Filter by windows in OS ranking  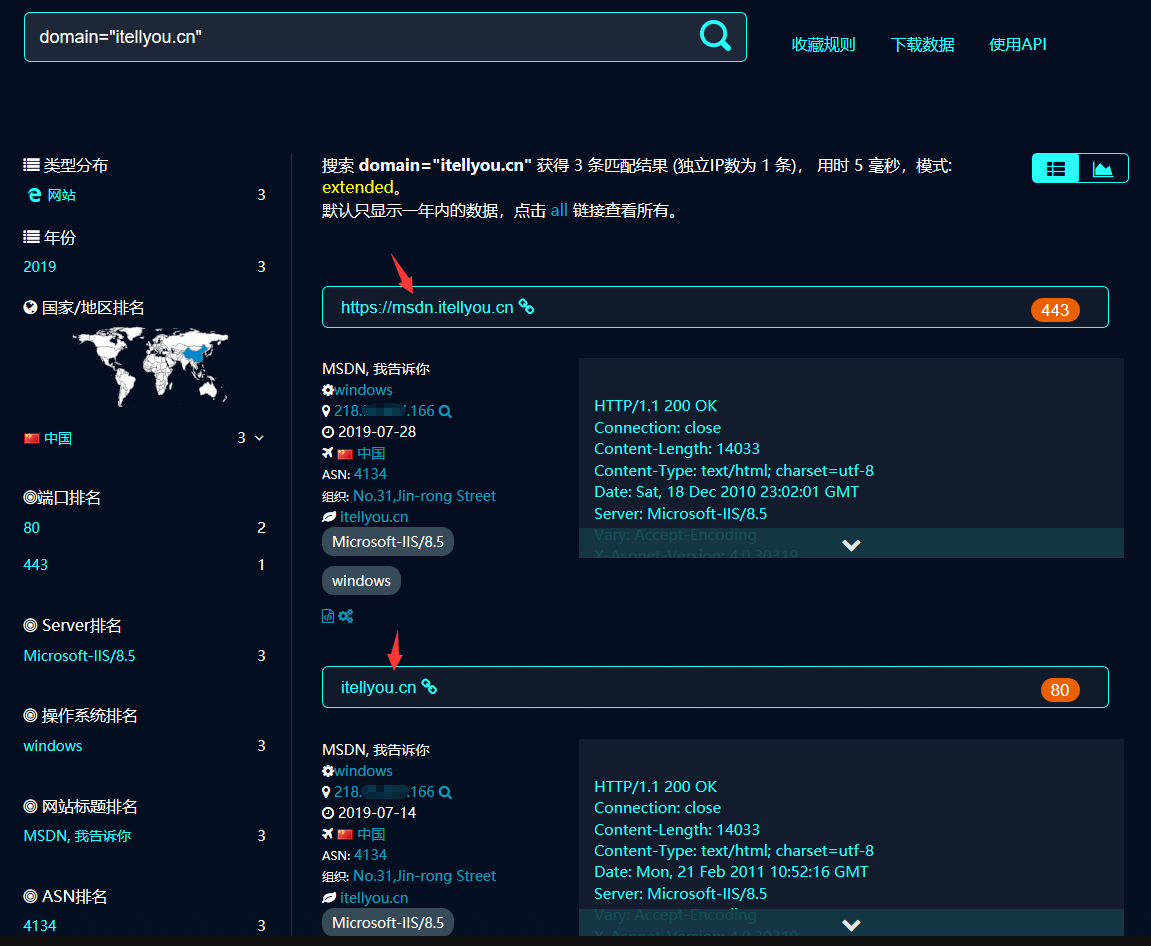click(x=53, y=746)
